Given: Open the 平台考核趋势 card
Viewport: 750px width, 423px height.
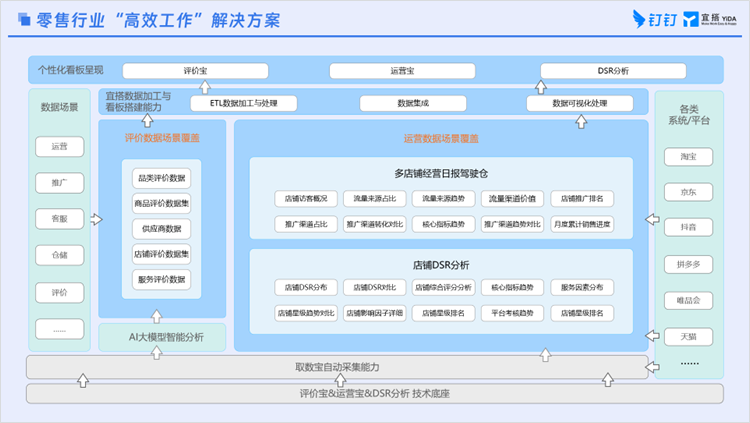Looking at the screenshot, I should coord(512,313).
